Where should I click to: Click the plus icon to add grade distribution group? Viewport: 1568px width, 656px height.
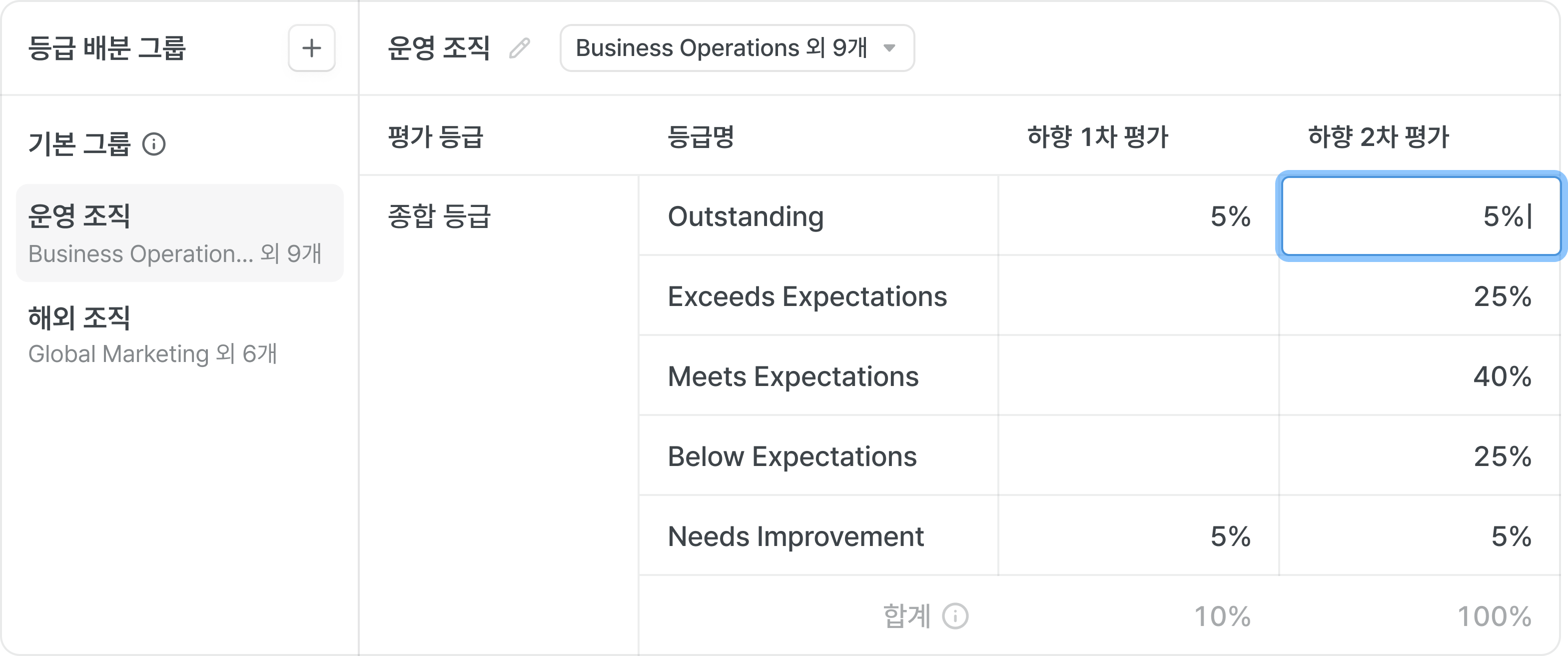coord(312,48)
